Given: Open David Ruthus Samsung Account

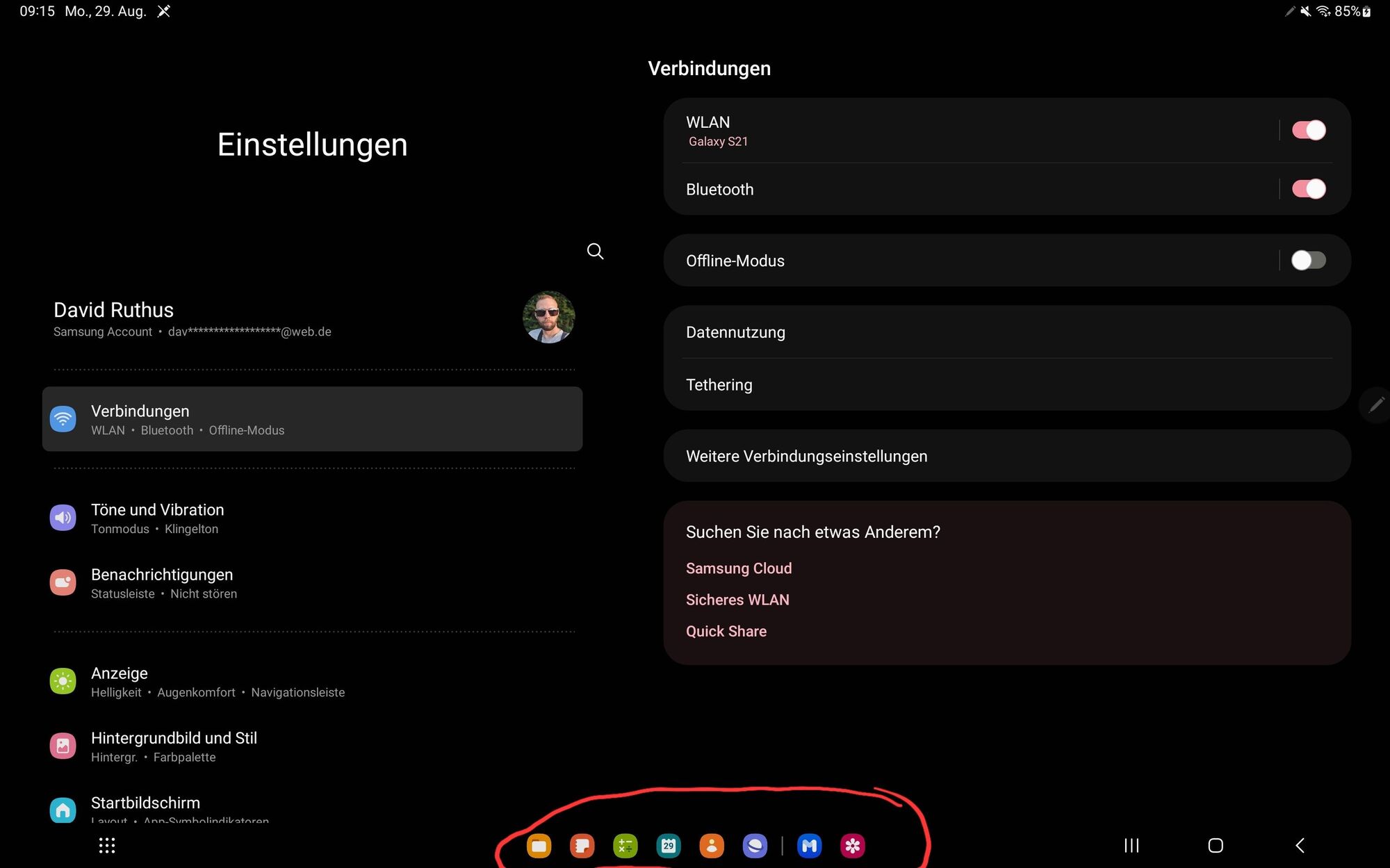Looking at the screenshot, I should click(x=312, y=318).
